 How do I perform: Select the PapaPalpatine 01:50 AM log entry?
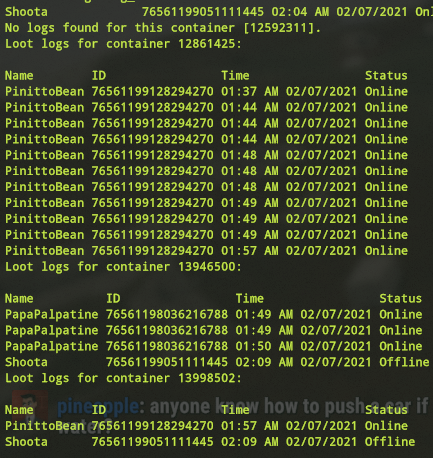click(x=214, y=346)
